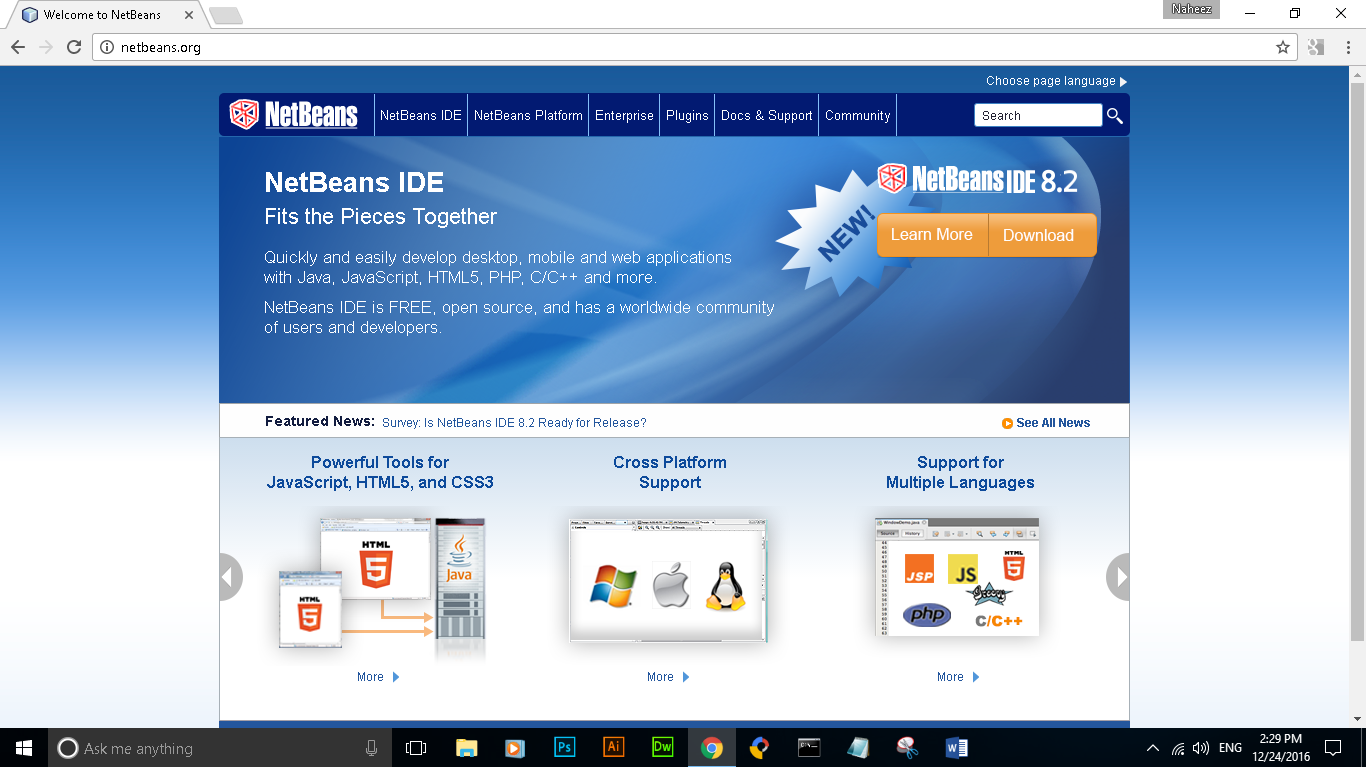
Task: Click the JSP, JS, PHP languages thumbnail
Action: (957, 577)
